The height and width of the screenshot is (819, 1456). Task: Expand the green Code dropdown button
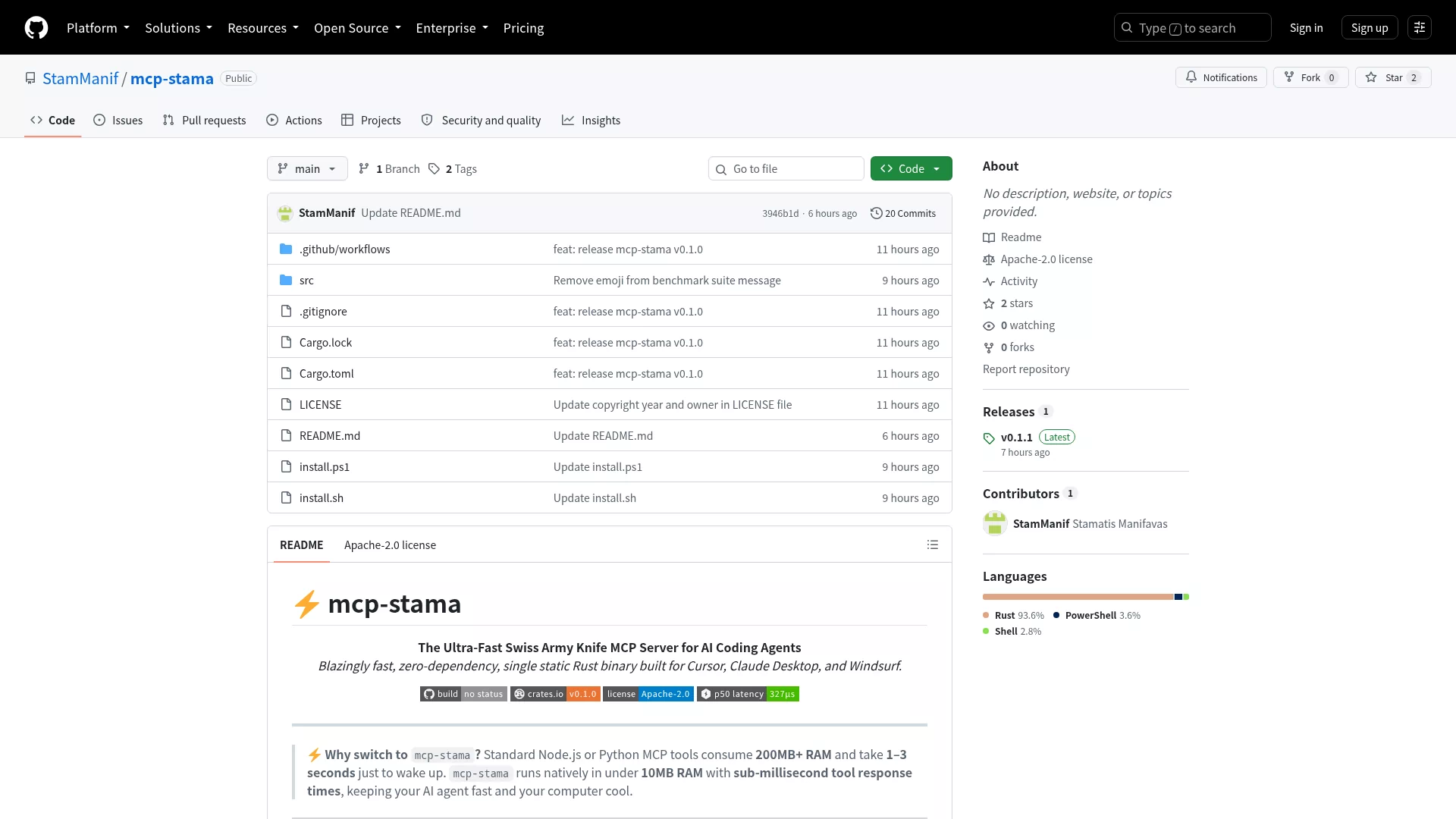912,168
